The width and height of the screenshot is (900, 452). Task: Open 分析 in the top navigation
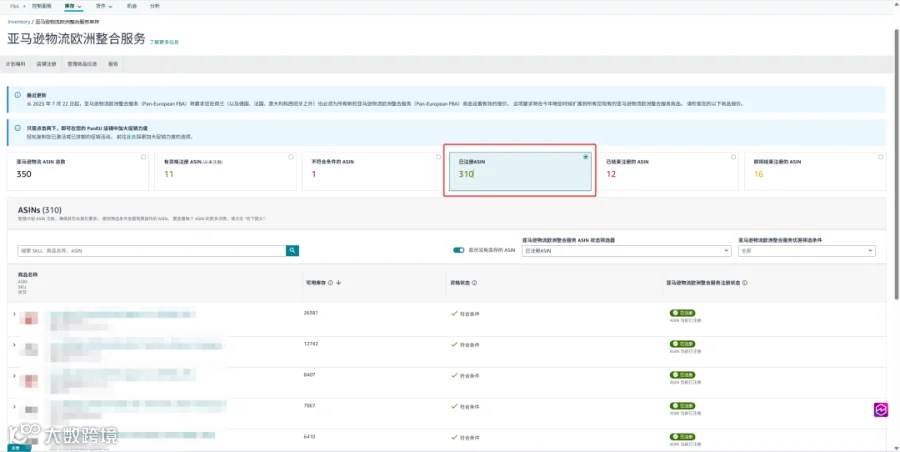click(154, 6)
